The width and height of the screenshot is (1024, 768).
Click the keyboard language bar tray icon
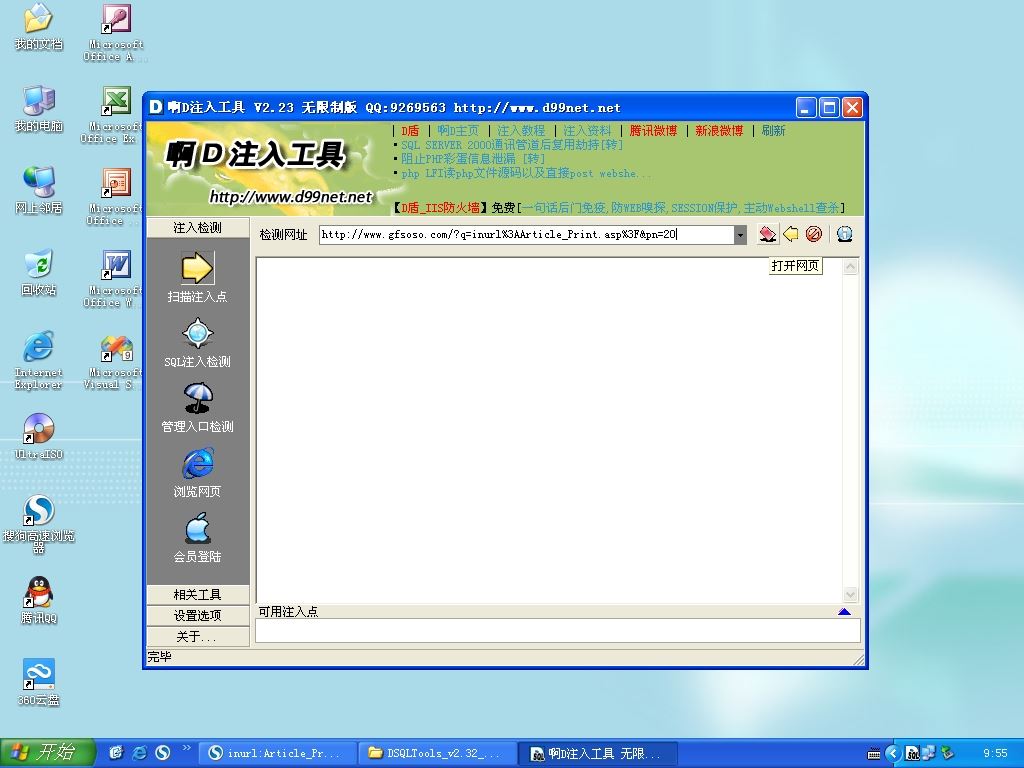point(874,754)
